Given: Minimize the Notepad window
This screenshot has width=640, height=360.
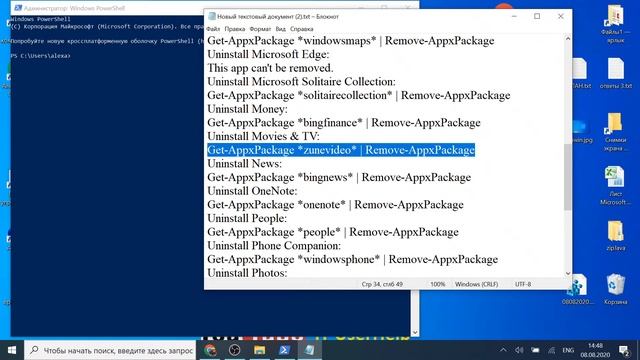Looking at the screenshot, I should 514,16.
